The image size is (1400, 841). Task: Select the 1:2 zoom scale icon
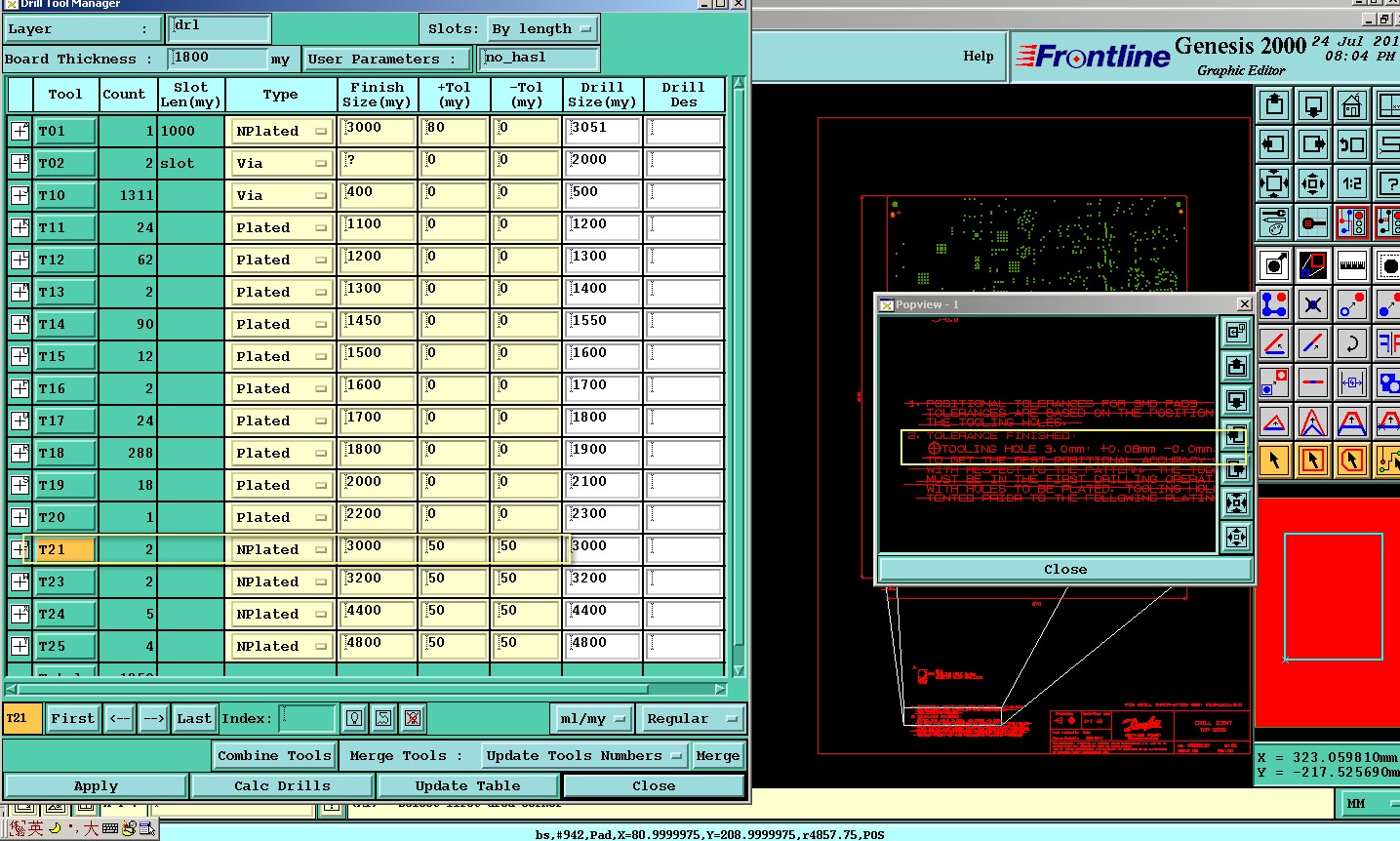(x=1351, y=183)
